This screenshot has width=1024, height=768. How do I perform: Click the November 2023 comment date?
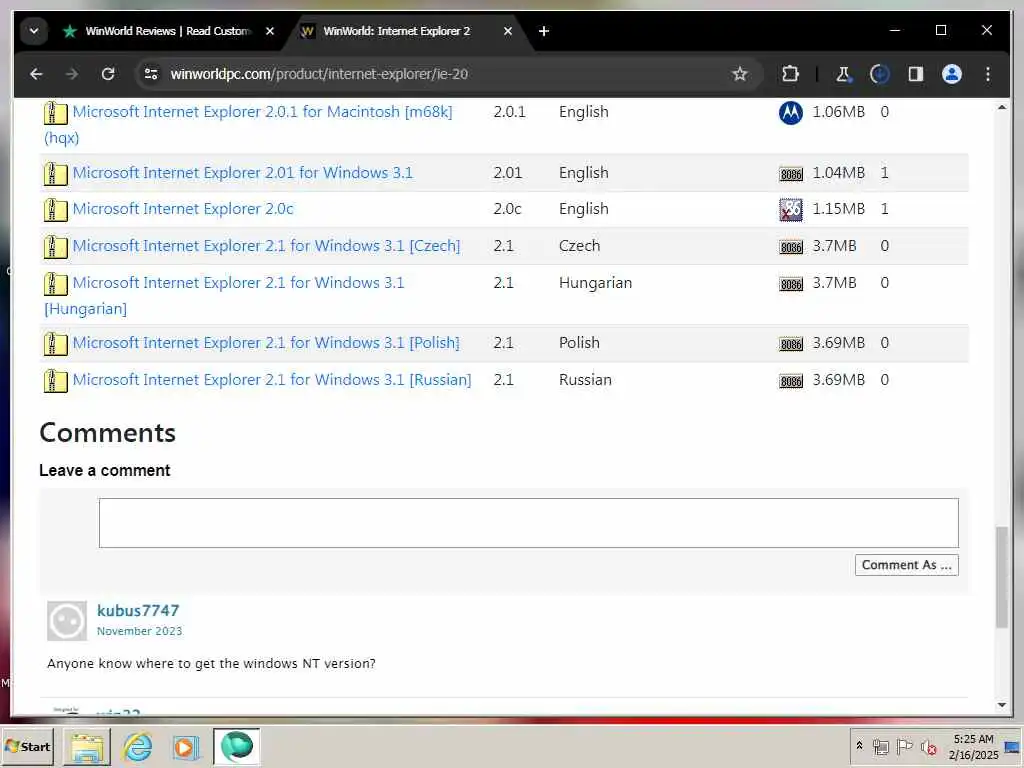[x=139, y=631]
